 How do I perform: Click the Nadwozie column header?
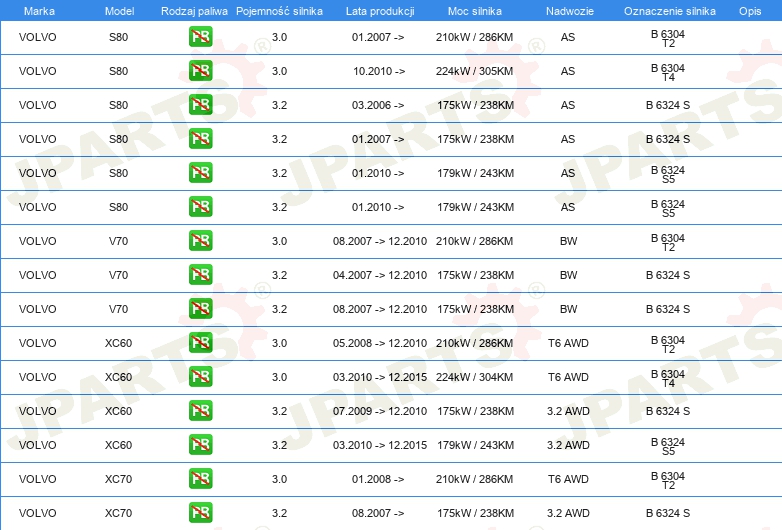pyautogui.click(x=570, y=11)
